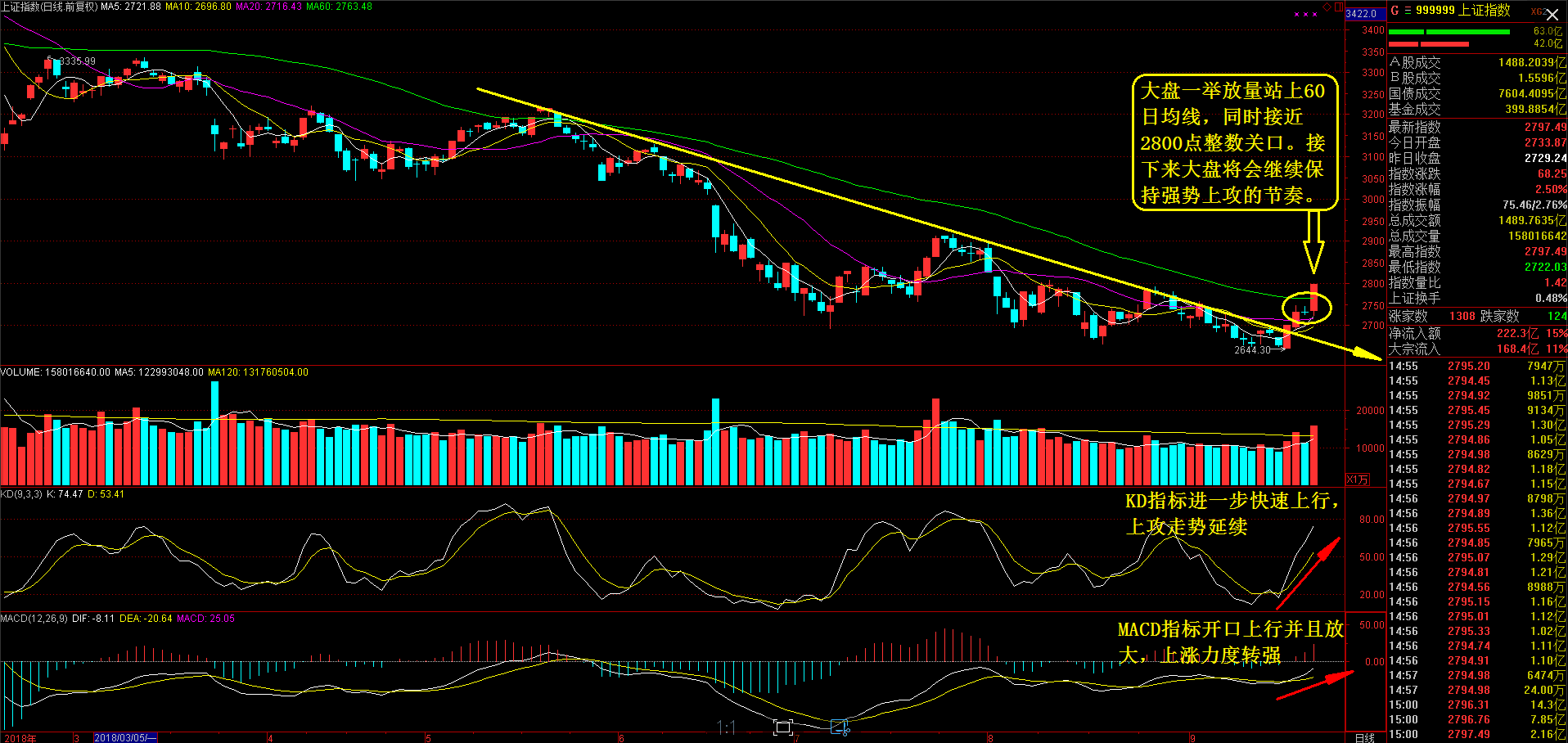Viewport: 1568px width, 743px height.
Task: Open the 日线 period selector
Action: tap(1364, 737)
